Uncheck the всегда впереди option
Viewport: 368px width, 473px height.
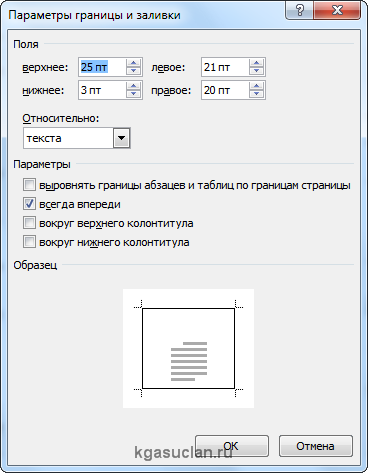coord(29,204)
